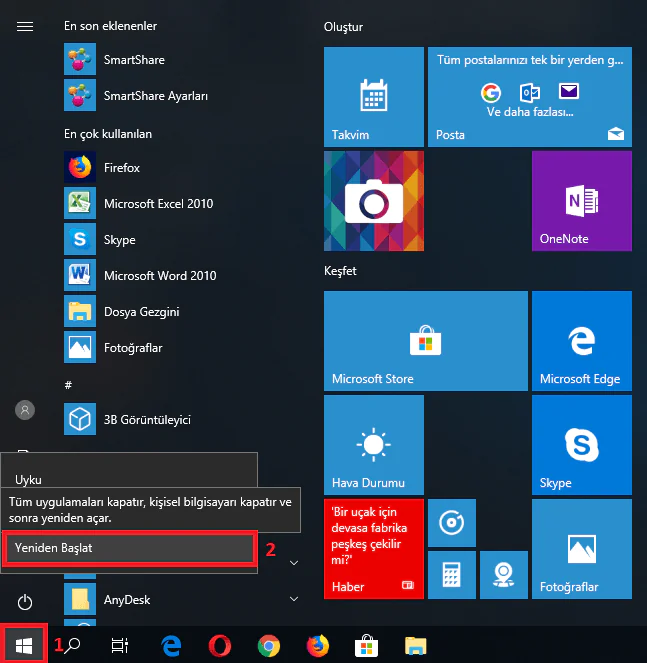
Task: Open SmartShare Ayarları from recently added
Action: (x=155, y=96)
